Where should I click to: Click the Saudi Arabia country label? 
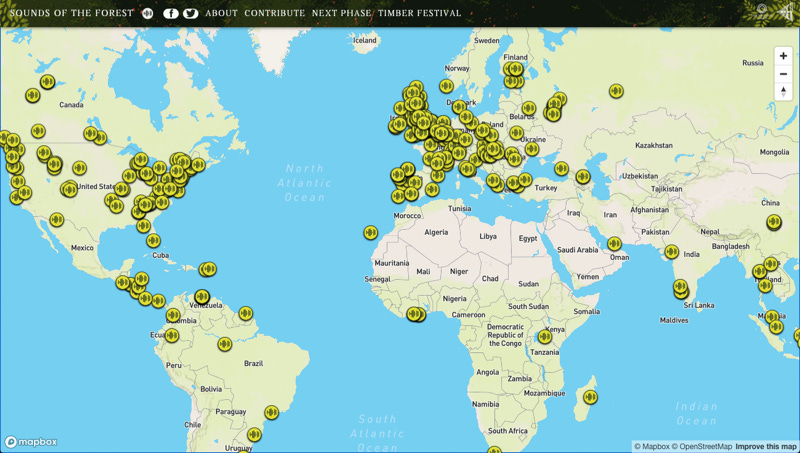pyautogui.click(x=578, y=250)
